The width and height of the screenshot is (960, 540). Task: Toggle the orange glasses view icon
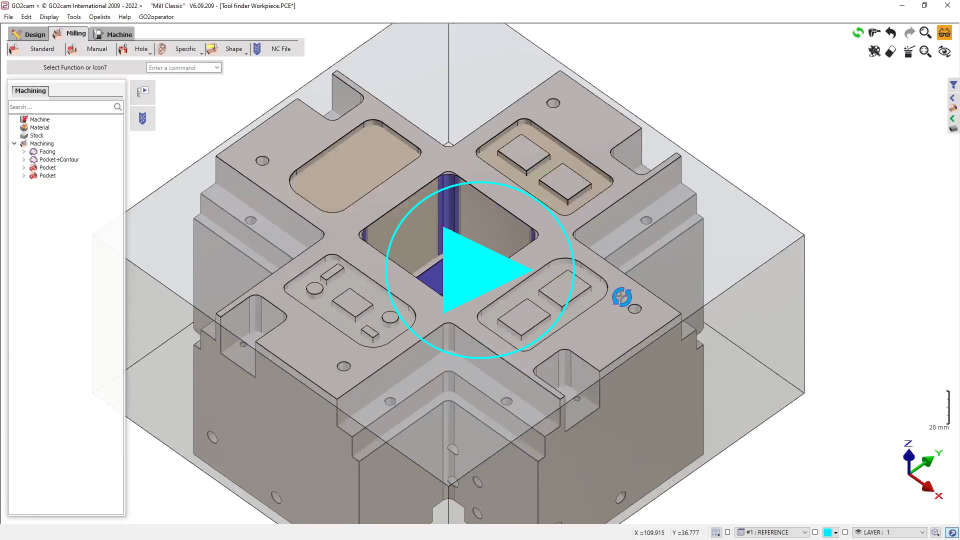click(944, 33)
